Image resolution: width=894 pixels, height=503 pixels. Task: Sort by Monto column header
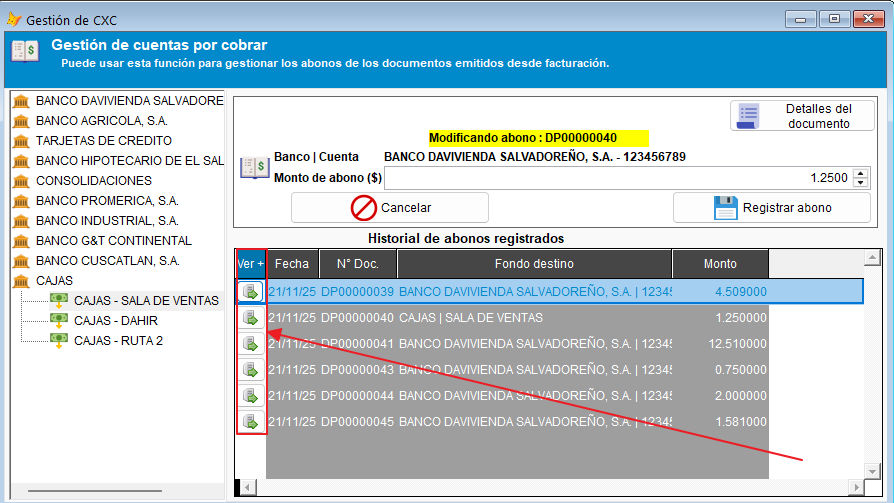720,263
